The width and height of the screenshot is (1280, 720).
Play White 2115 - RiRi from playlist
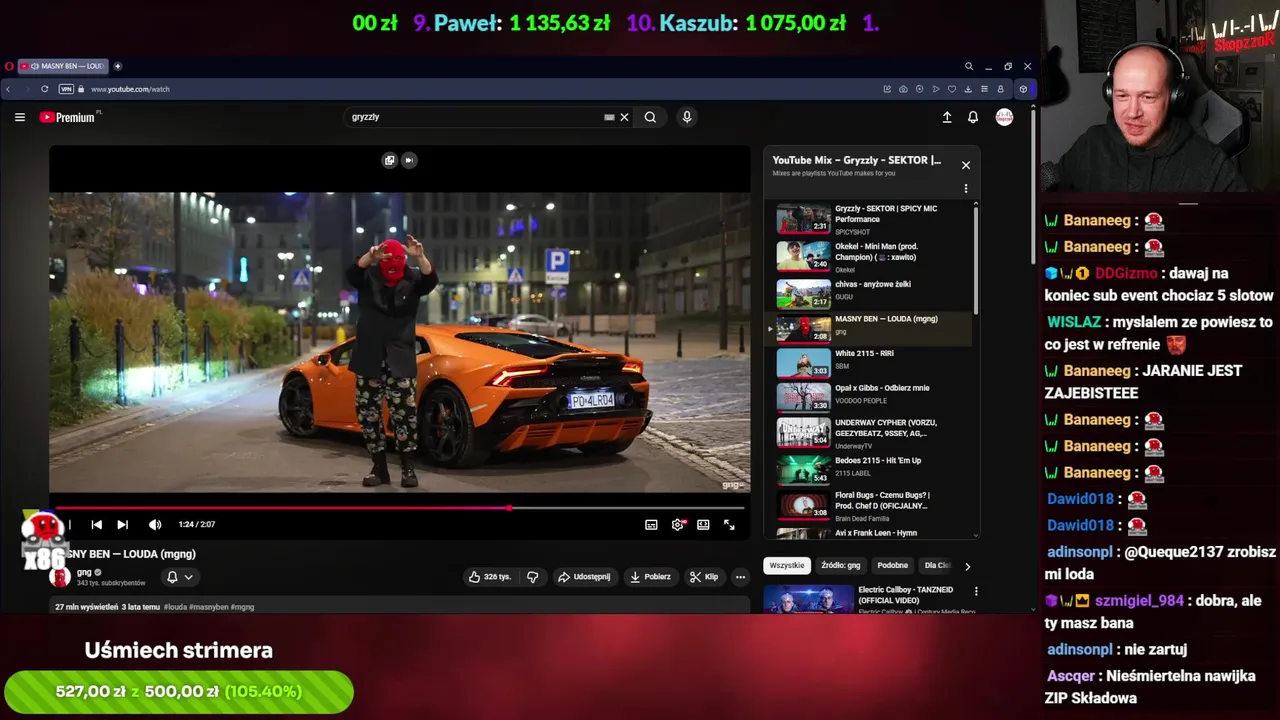(x=870, y=362)
